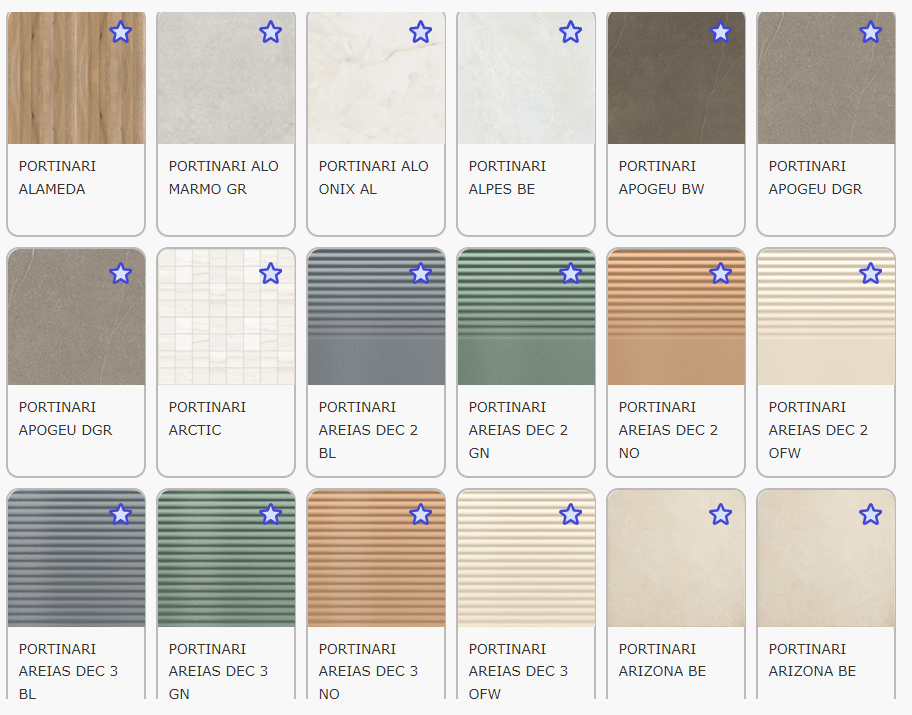Click the star on Portinari Alo Marmo GR
The height and width of the screenshot is (715, 912).
point(270,32)
